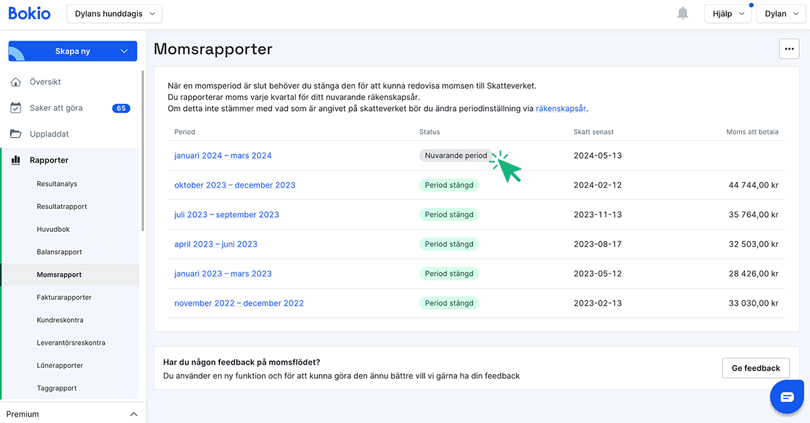Open the januari 2024 – mars 2024 period
Screen dimensions: 810x423
click(222, 156)
